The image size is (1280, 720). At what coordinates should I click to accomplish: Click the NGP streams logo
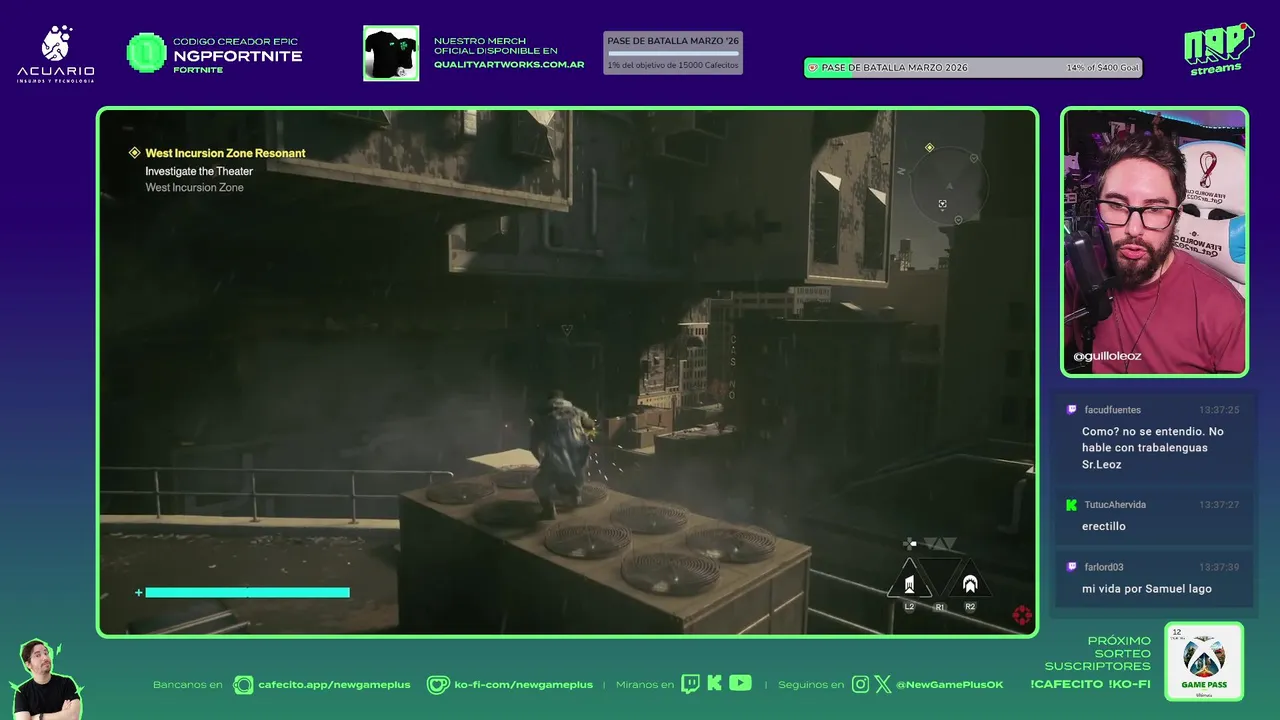(1218, 49)
